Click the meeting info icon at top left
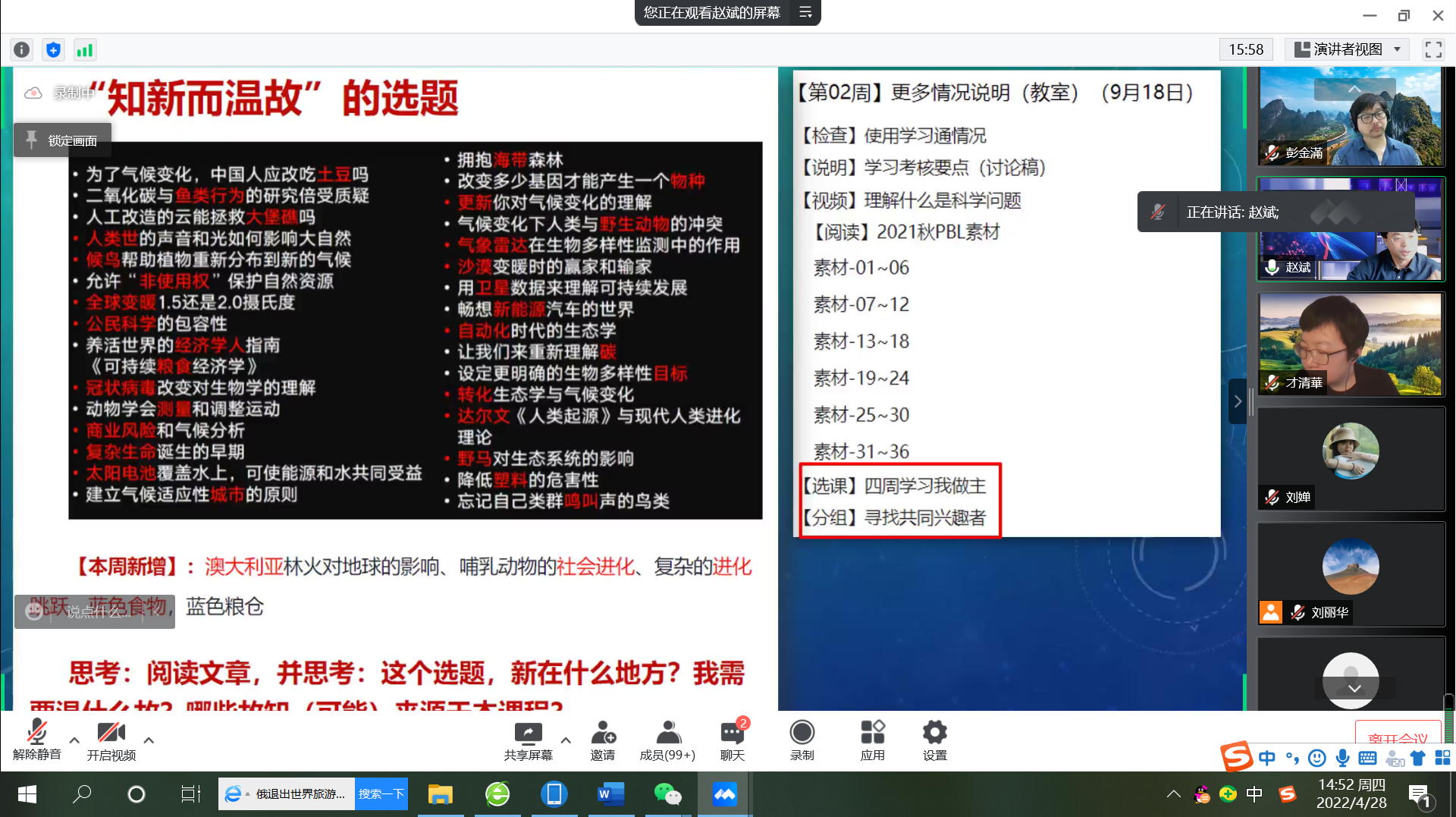 (x=21, y=49)
